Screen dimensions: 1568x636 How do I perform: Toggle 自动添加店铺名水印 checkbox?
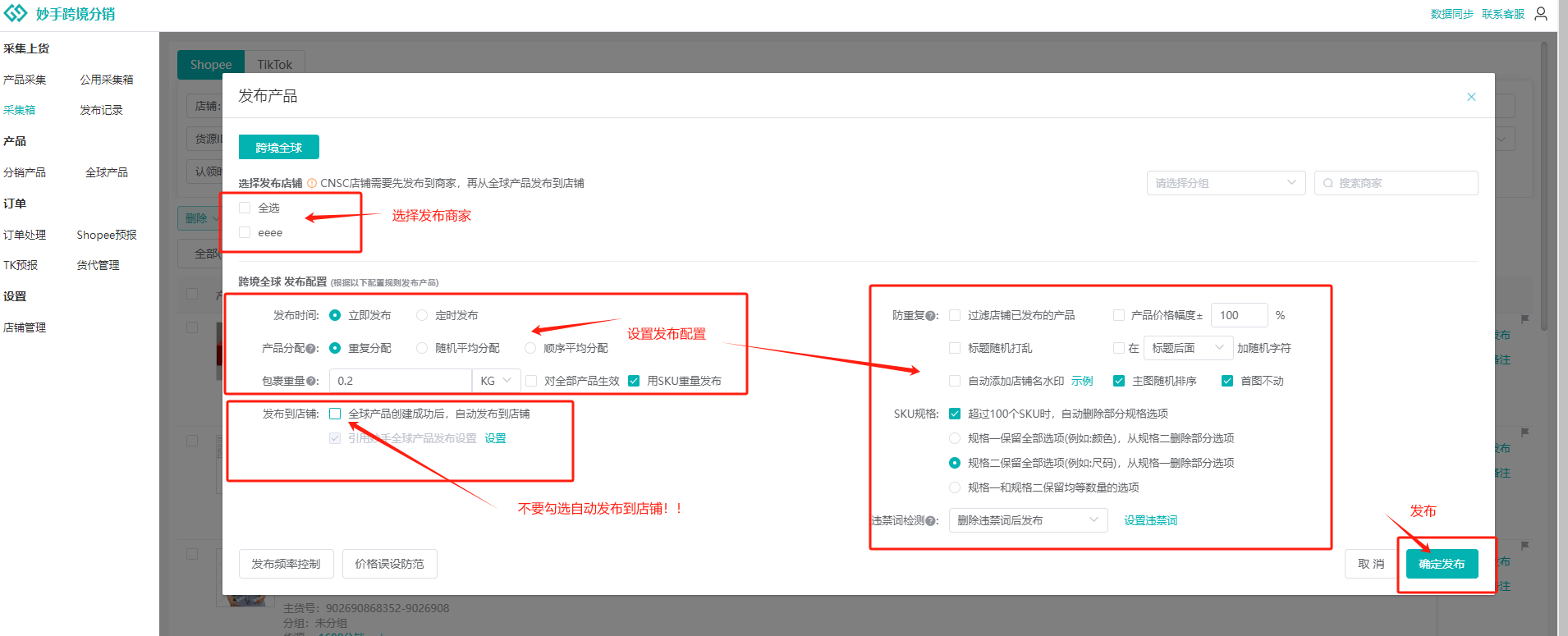pos(955,381)
